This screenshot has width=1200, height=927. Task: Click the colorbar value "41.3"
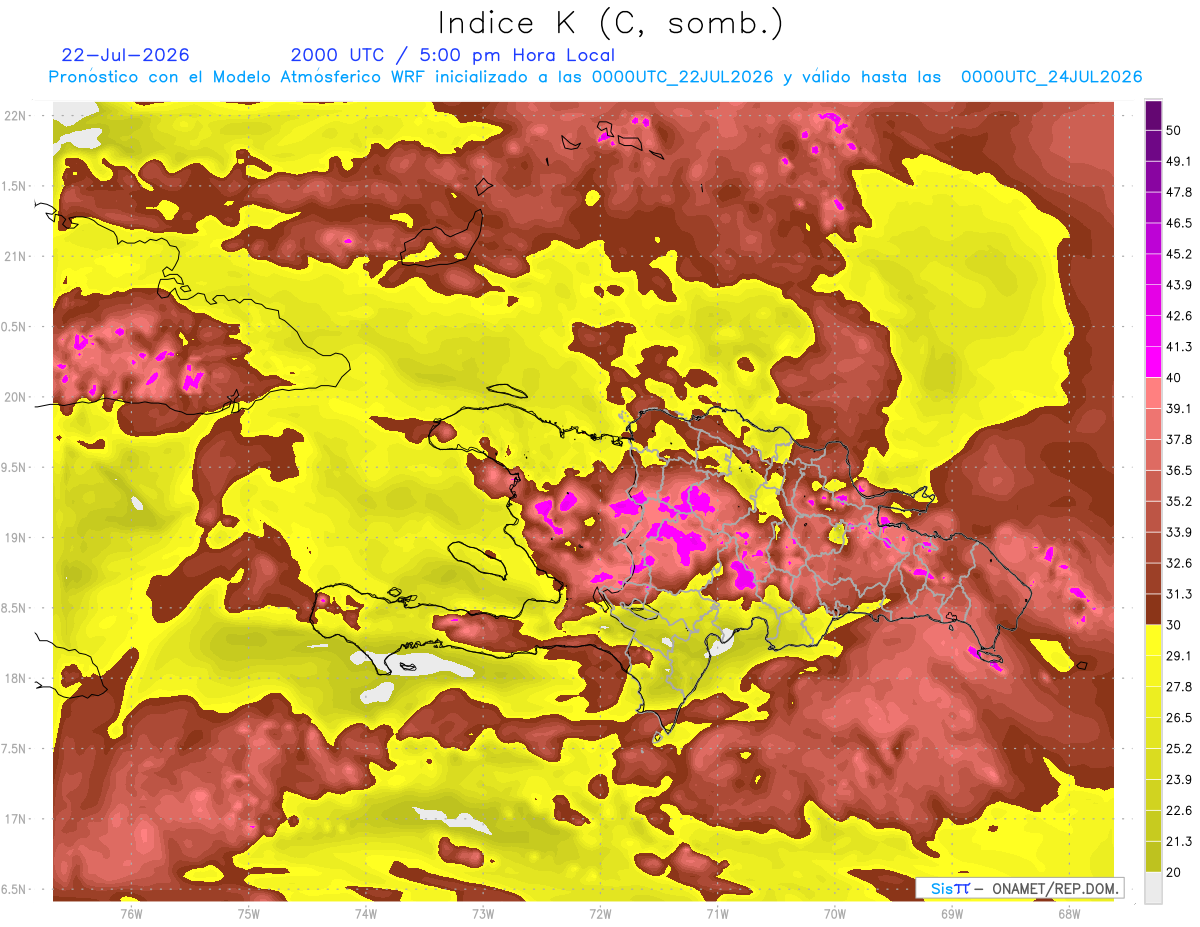click(x=1179, y=347)
